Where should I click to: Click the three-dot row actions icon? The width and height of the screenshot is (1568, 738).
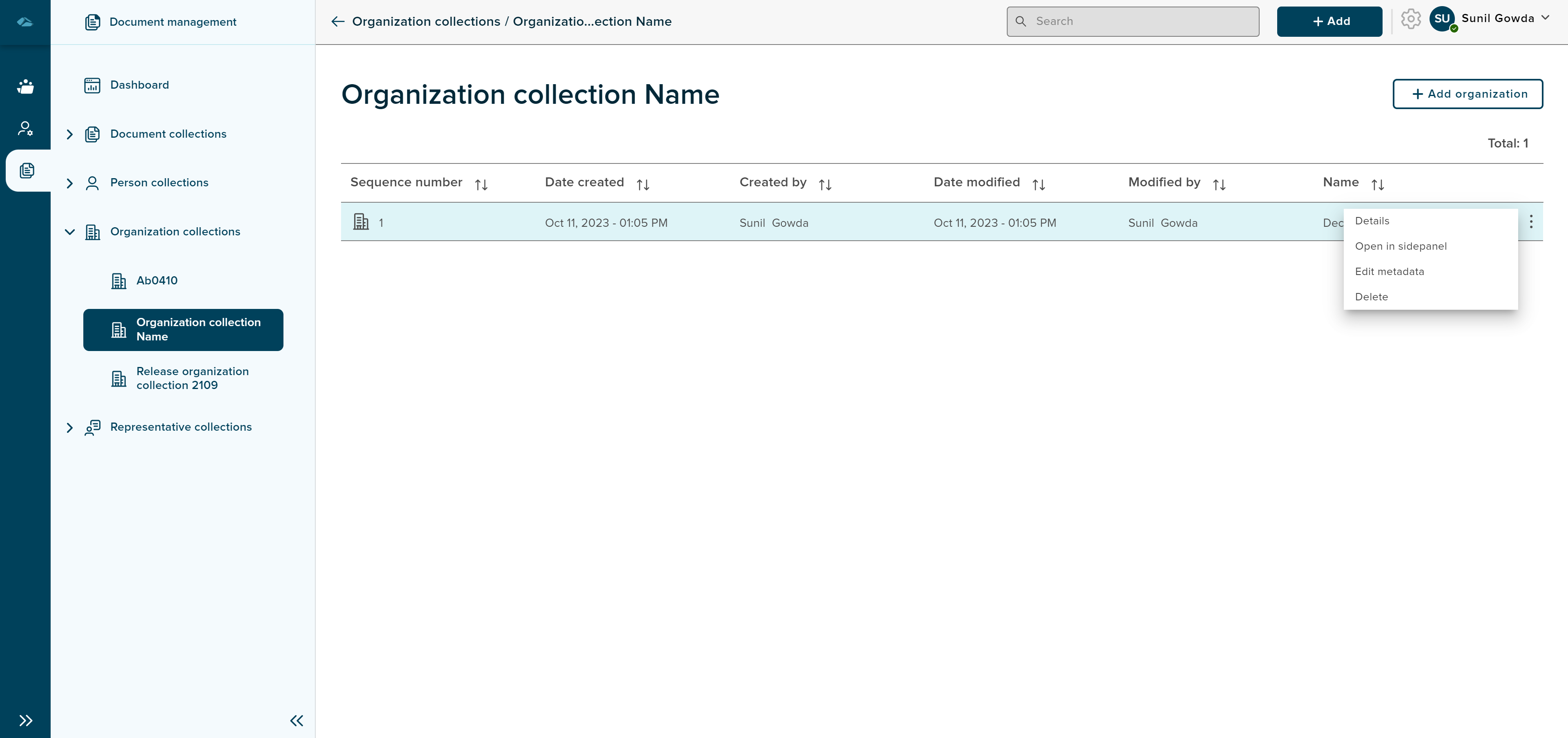1531,221
